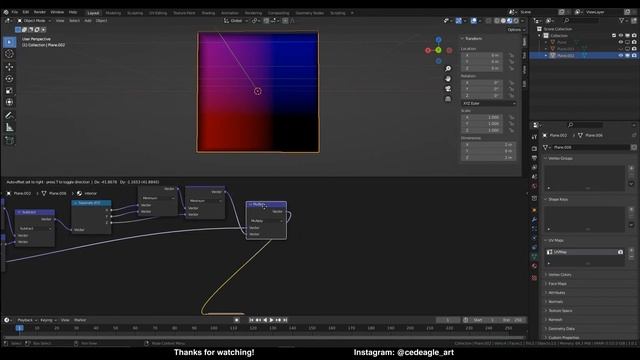Click the zoom magnifier viewport icon
The image size is (640, 360).
click(448, 69)
